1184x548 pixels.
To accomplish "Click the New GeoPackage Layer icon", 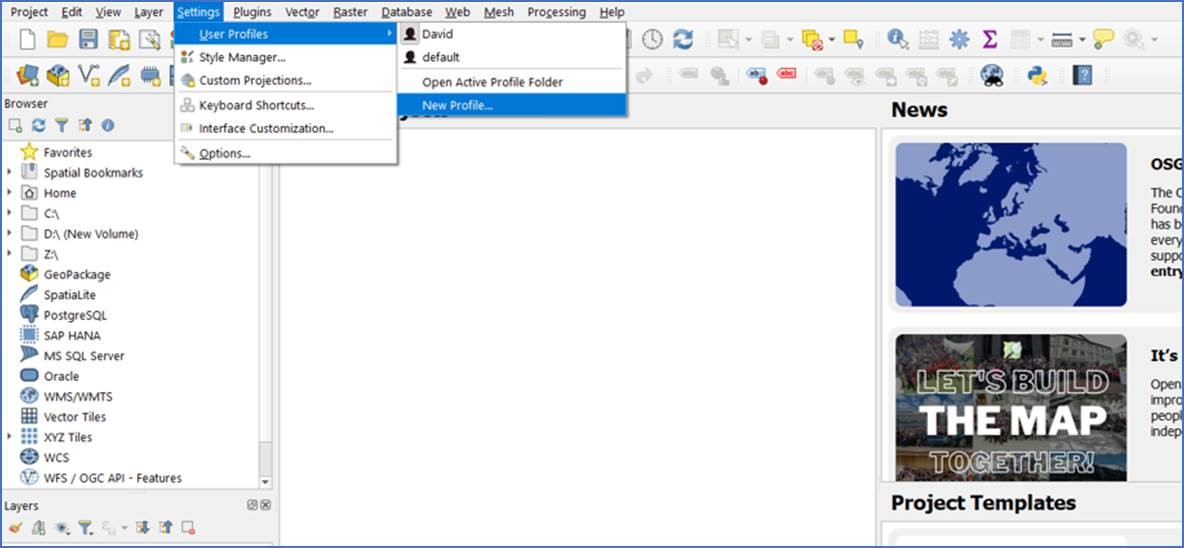I will (58, 75).
